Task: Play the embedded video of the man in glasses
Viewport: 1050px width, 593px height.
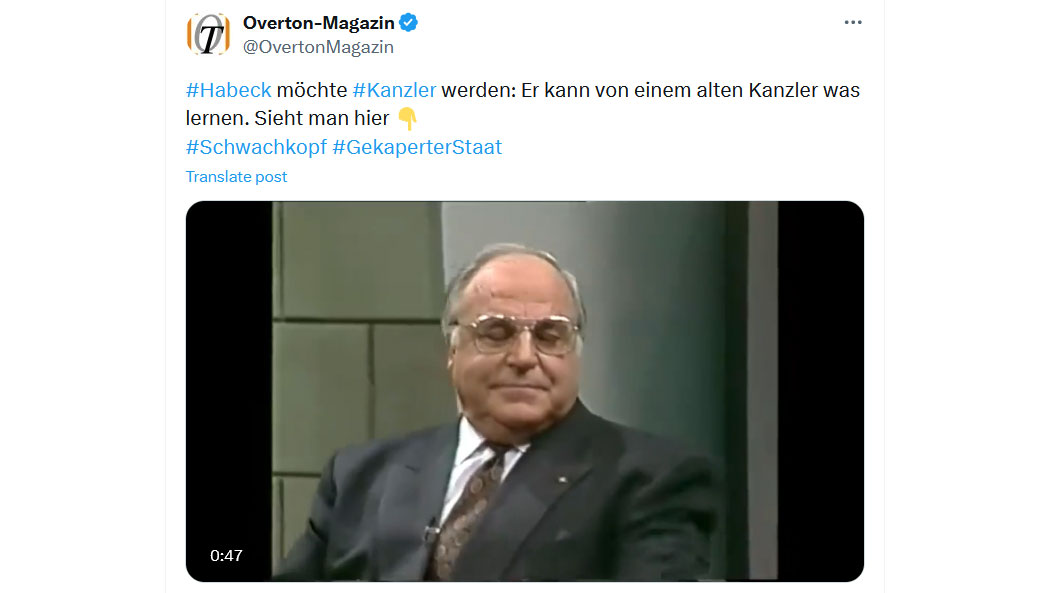Action: click(524, 391)
